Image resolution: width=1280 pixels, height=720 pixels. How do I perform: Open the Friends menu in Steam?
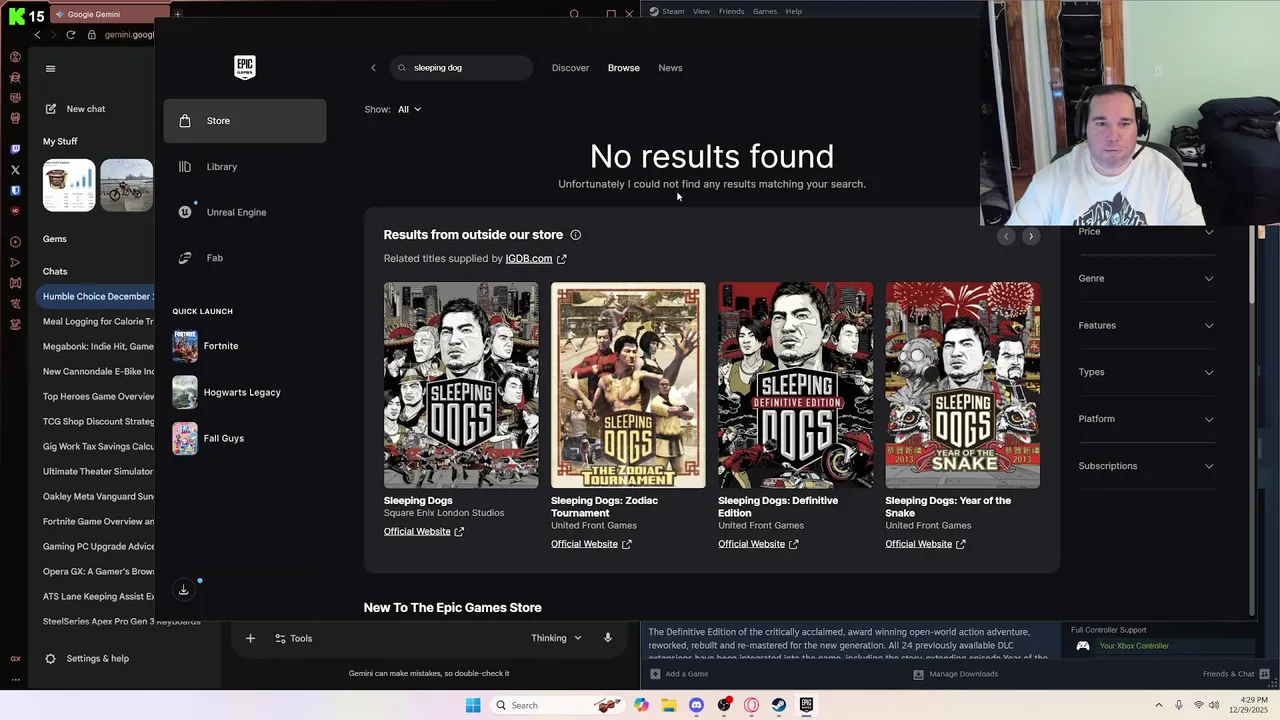[731, 11]
